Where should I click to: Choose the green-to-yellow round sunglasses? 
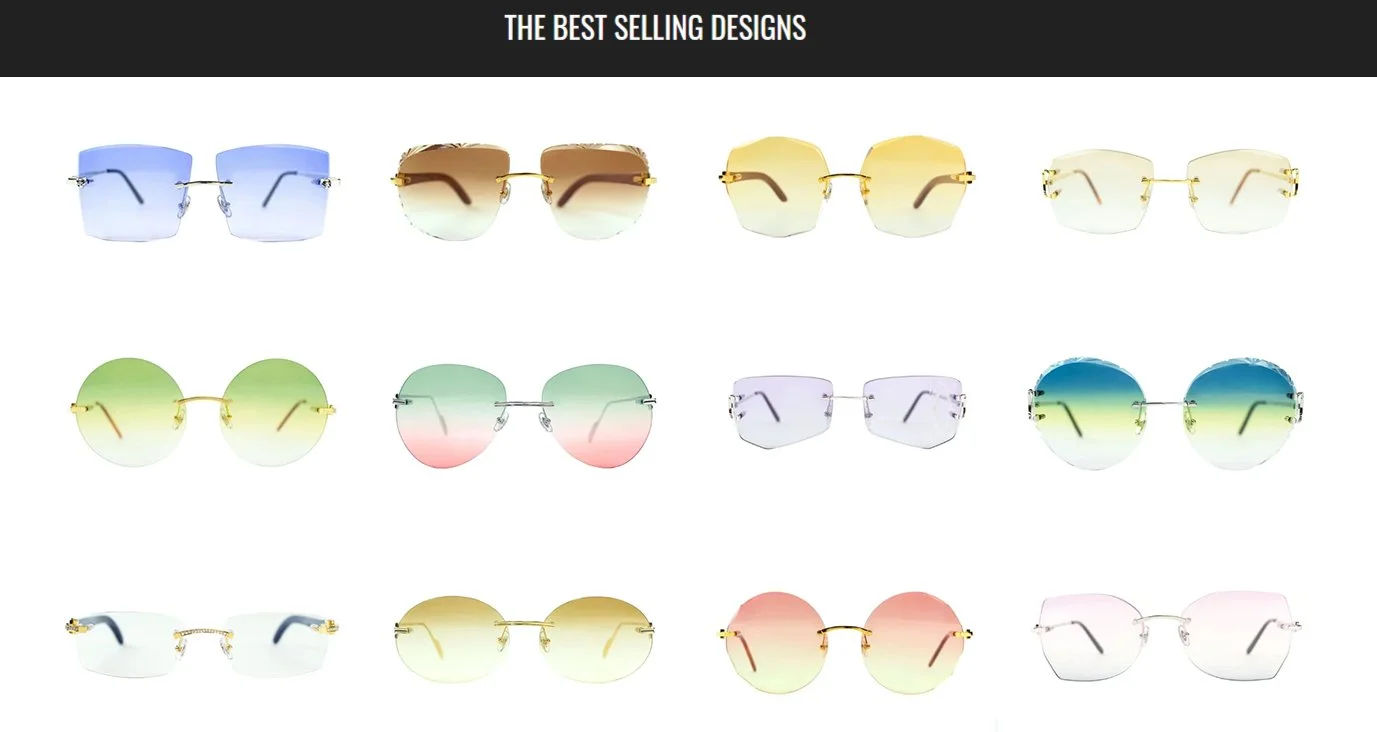point(205,412)
